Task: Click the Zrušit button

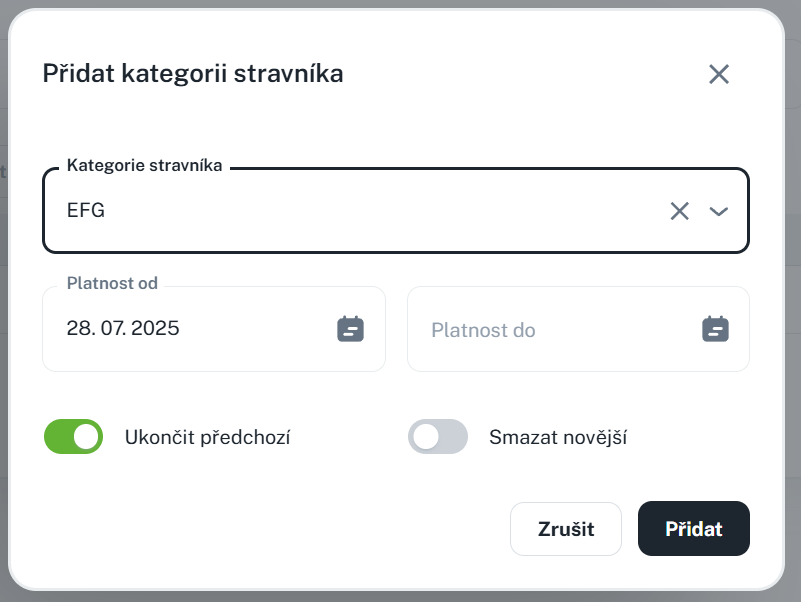Action: click(x=566, y=529)
